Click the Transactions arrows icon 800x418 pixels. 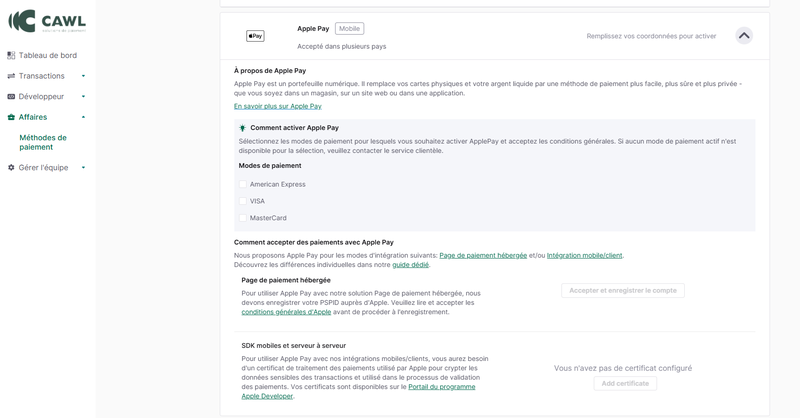pos(11,76)
